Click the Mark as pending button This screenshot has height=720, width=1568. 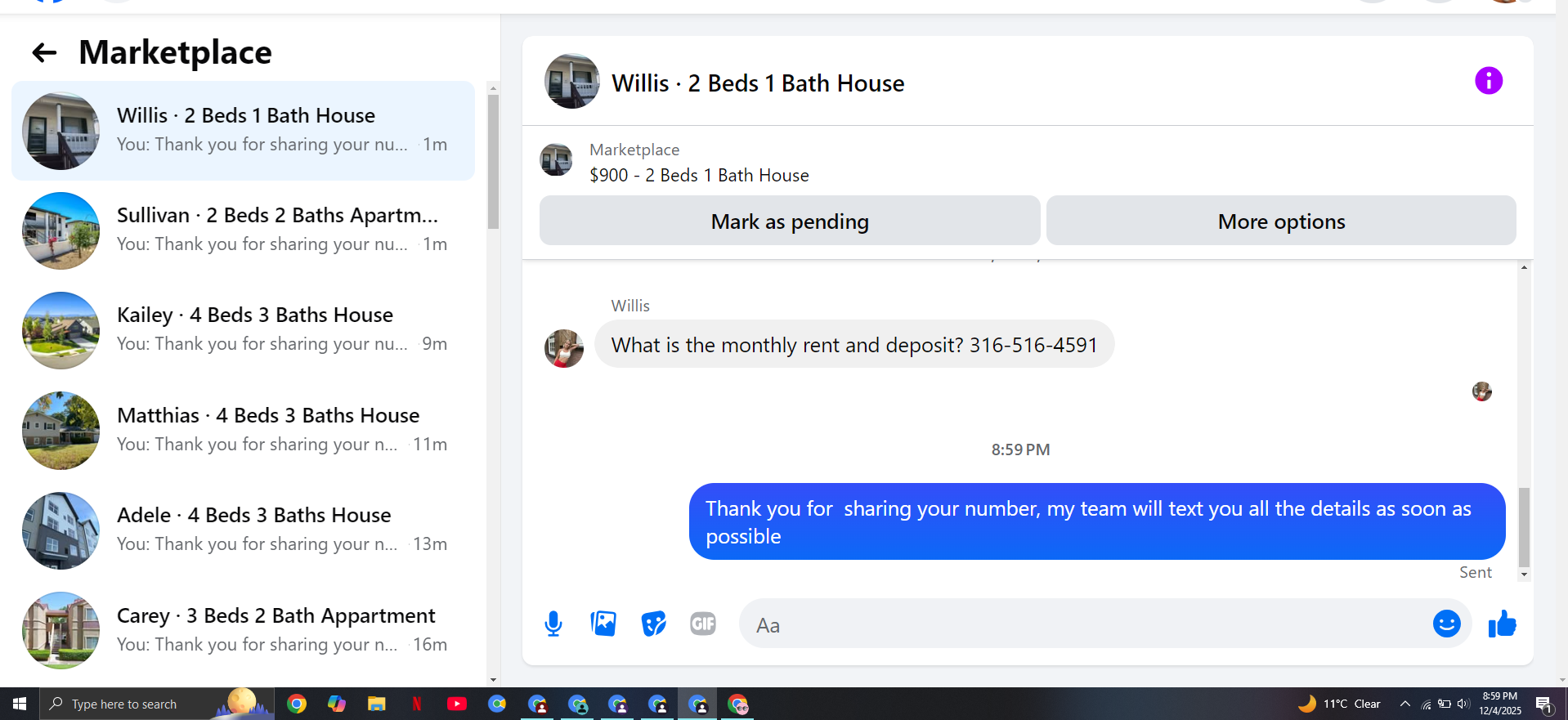[x=790, y=221]
